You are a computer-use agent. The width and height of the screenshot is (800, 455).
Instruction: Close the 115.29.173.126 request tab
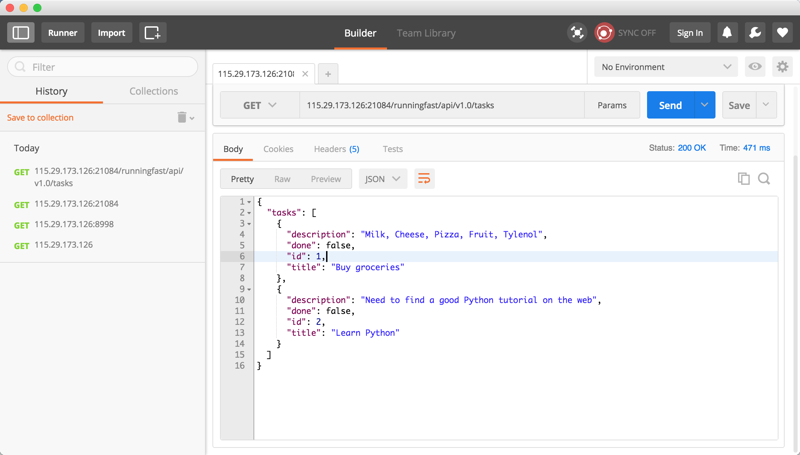[305, 74]
